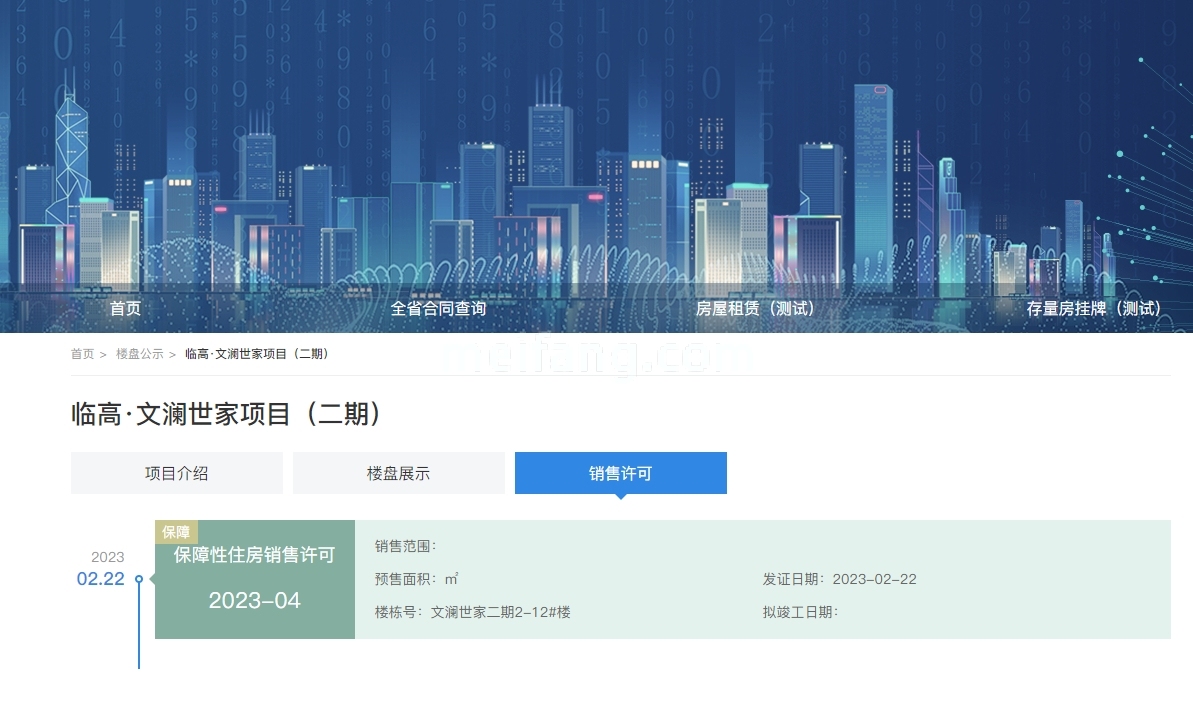Click the 发证日期 2023-02-22 field
Image resolution: width=1193 pixels, height=710 pixels.
[839, 579]
